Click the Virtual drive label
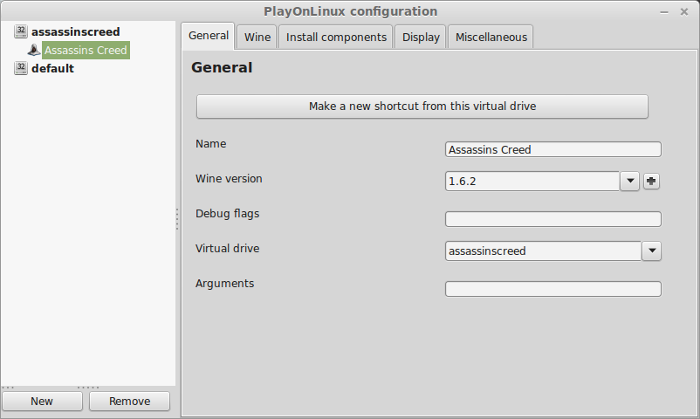Viewport: 700px width, 419px height. coord(227,248)
